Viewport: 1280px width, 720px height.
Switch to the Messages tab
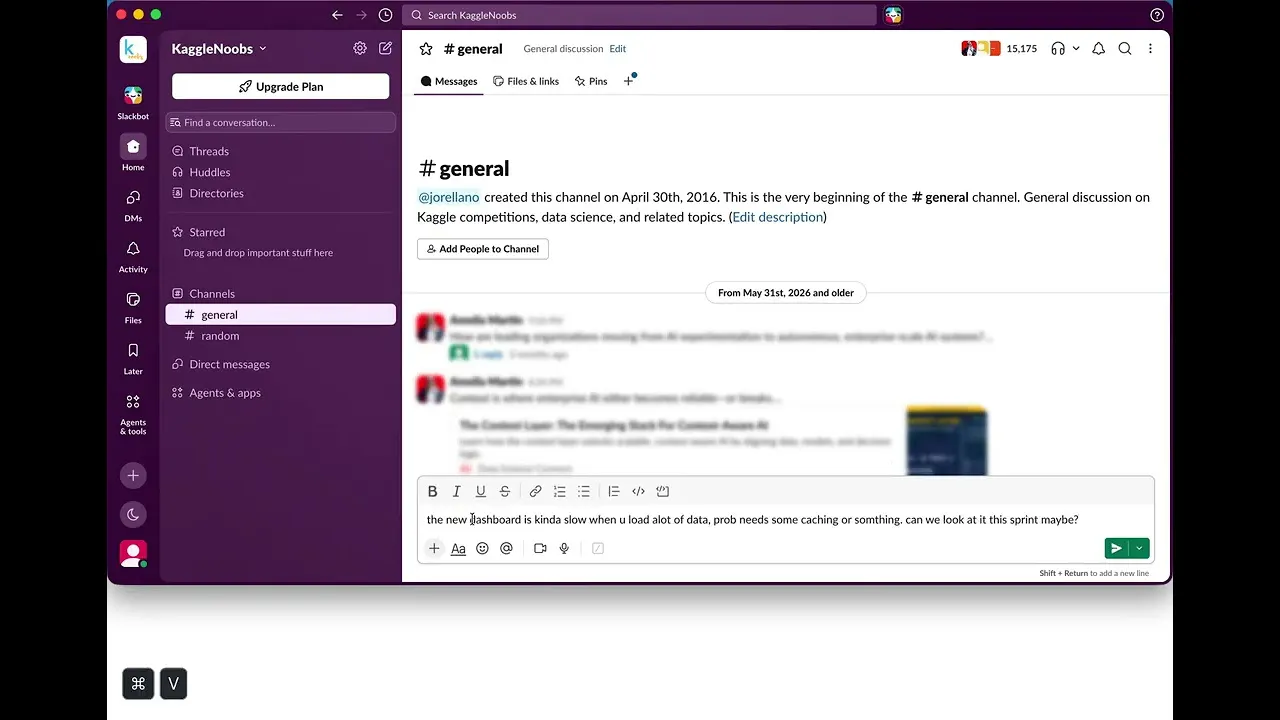(x=449, y=81)
